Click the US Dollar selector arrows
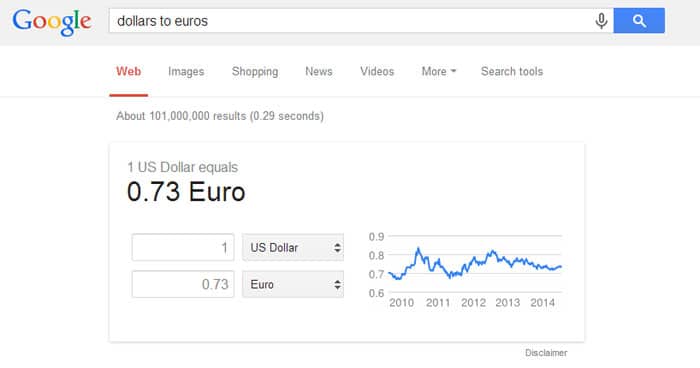This screenshot has height=368, width=700. tap(338, 247)
